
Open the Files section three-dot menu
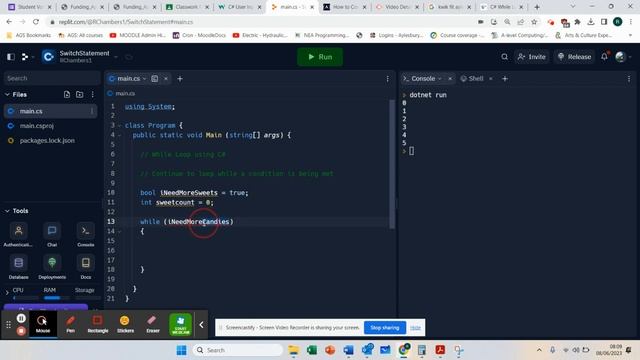93,94
